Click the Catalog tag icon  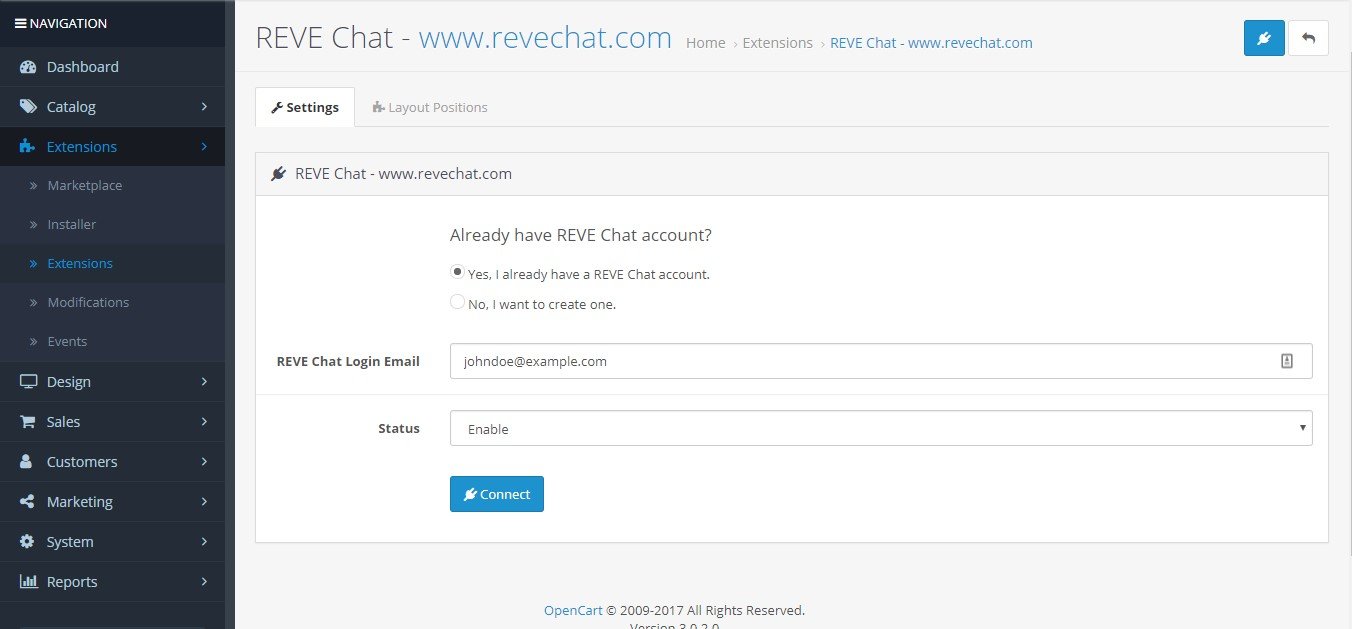(x=28, y=107)
